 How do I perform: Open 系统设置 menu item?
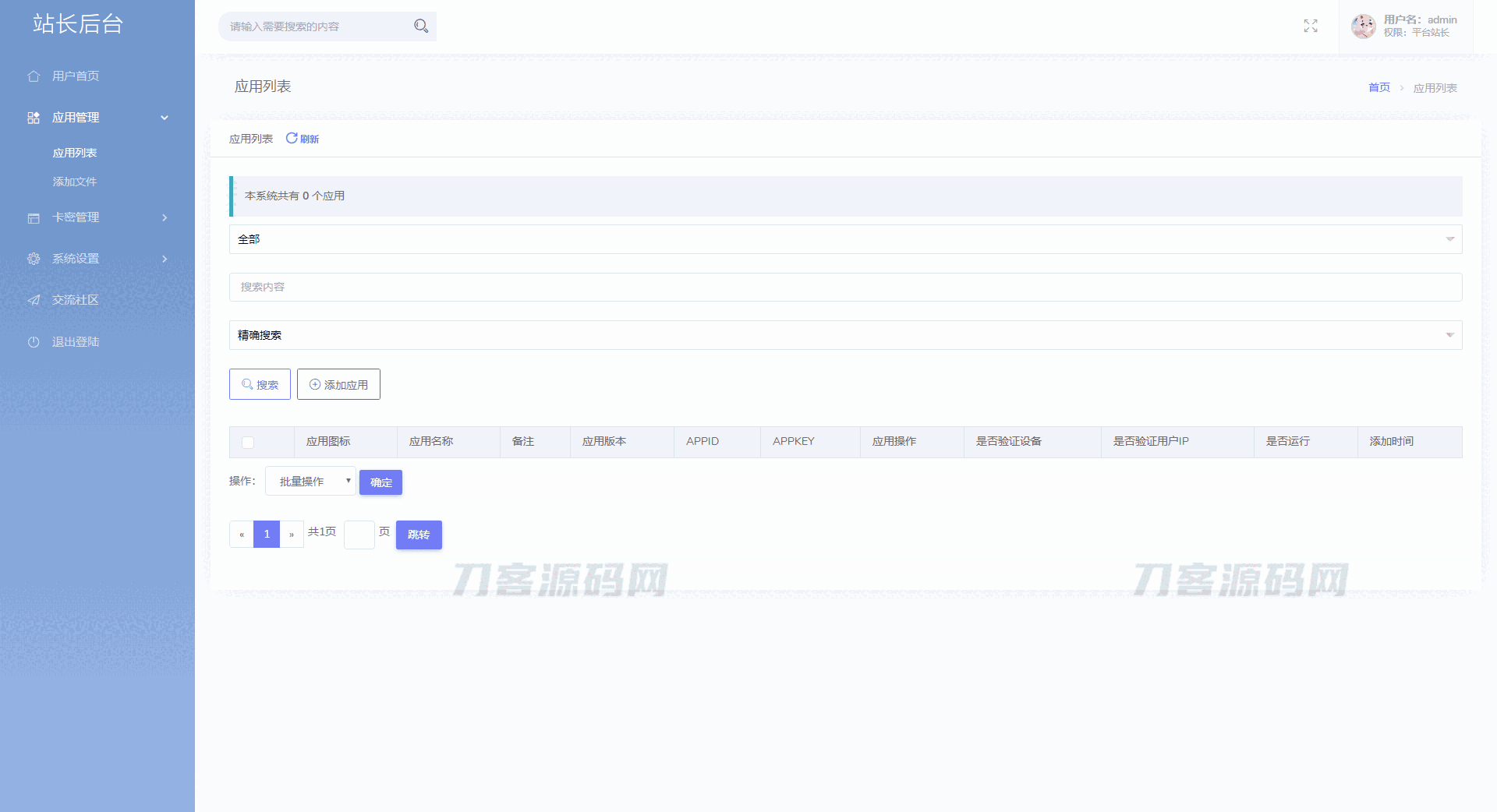click(76, 259)
